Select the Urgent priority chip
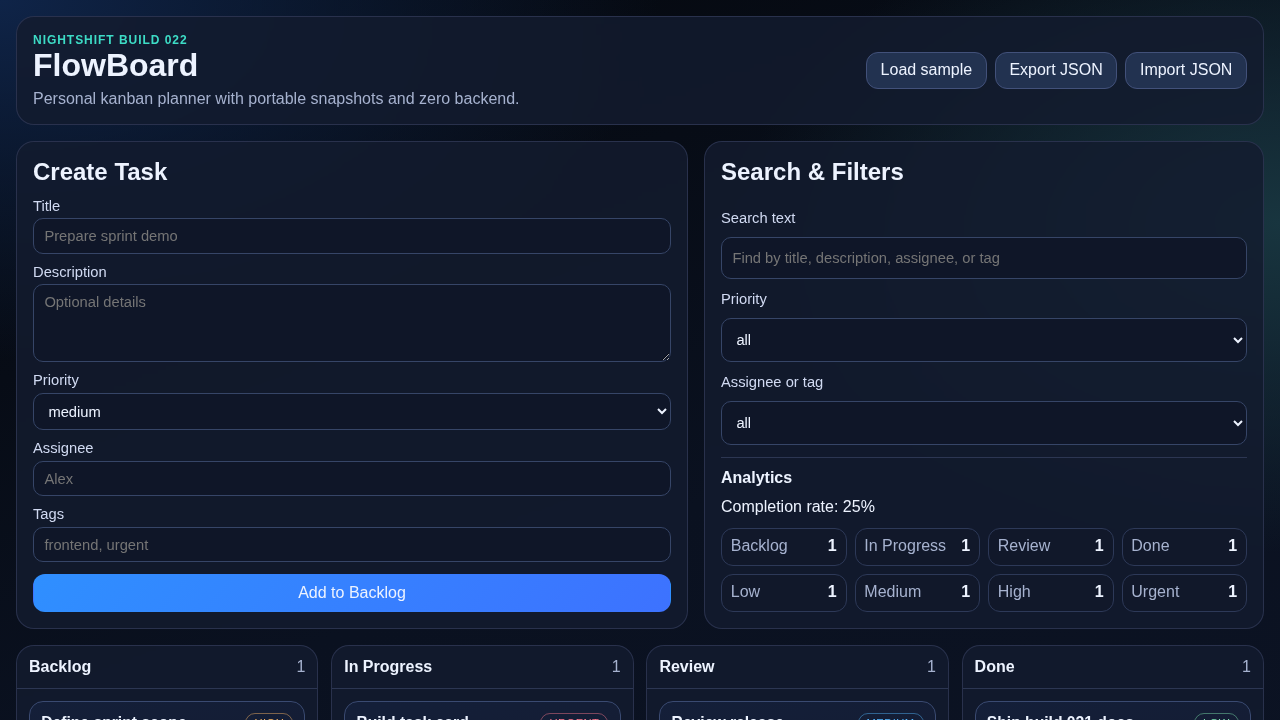The width and height of the screenshot is (1280, 720). [1184, 592]
